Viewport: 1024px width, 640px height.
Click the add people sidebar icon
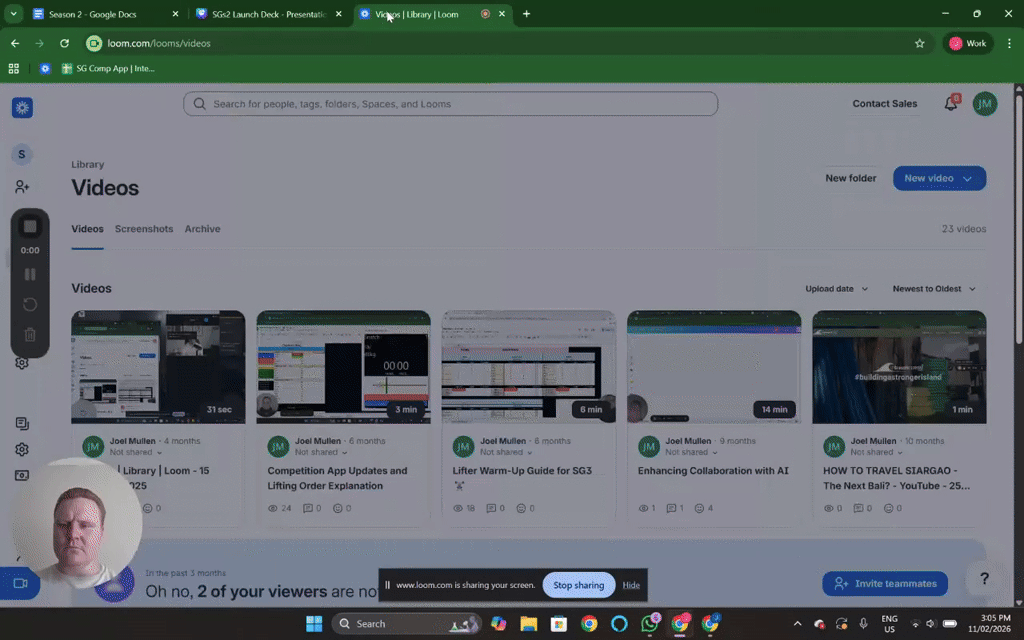(22, 187)
